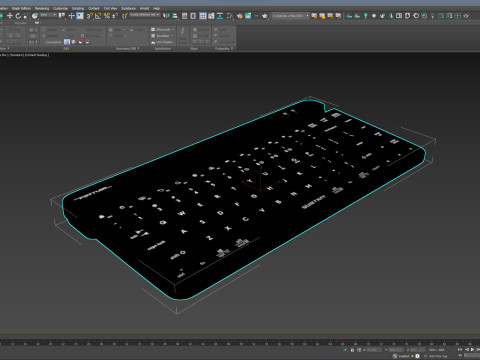Click the Mirror tool icon
480x360 pixels.
(166, 15)
